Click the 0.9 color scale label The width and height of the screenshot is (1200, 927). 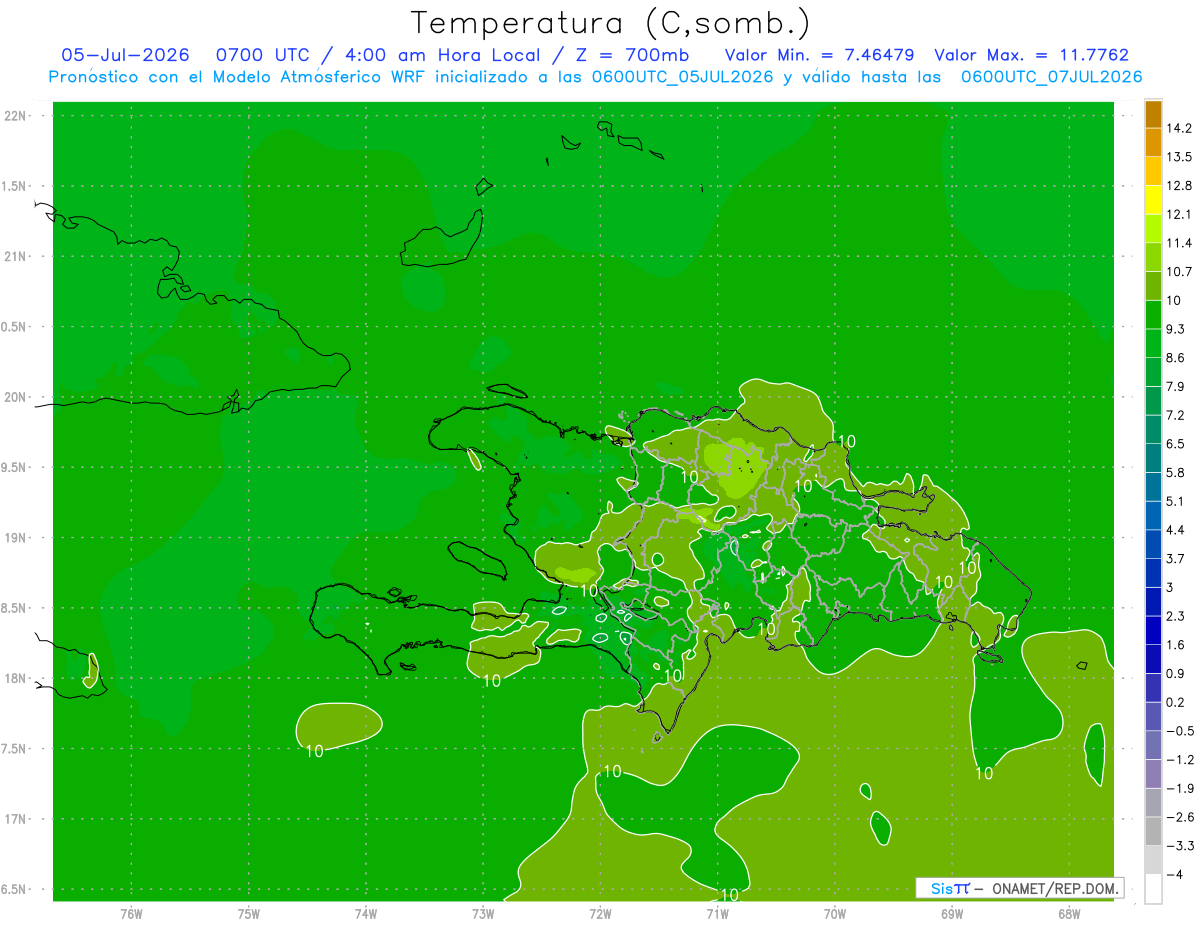[1176, 673]
